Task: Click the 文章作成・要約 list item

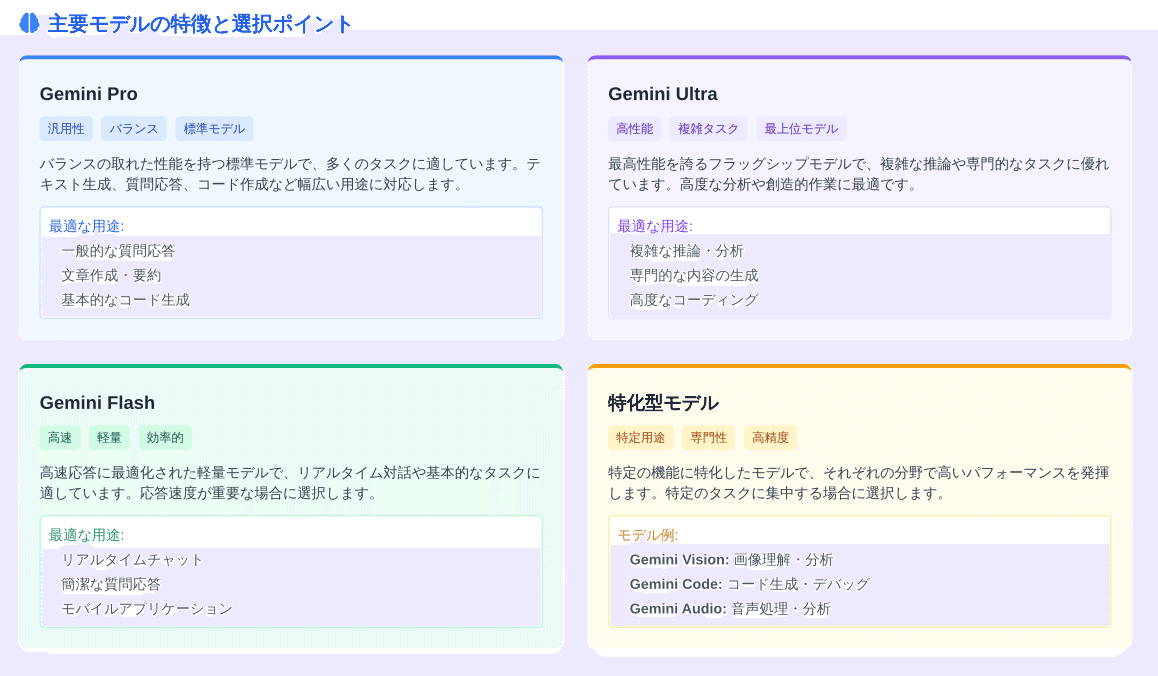Action: click(x=111, y=276)
